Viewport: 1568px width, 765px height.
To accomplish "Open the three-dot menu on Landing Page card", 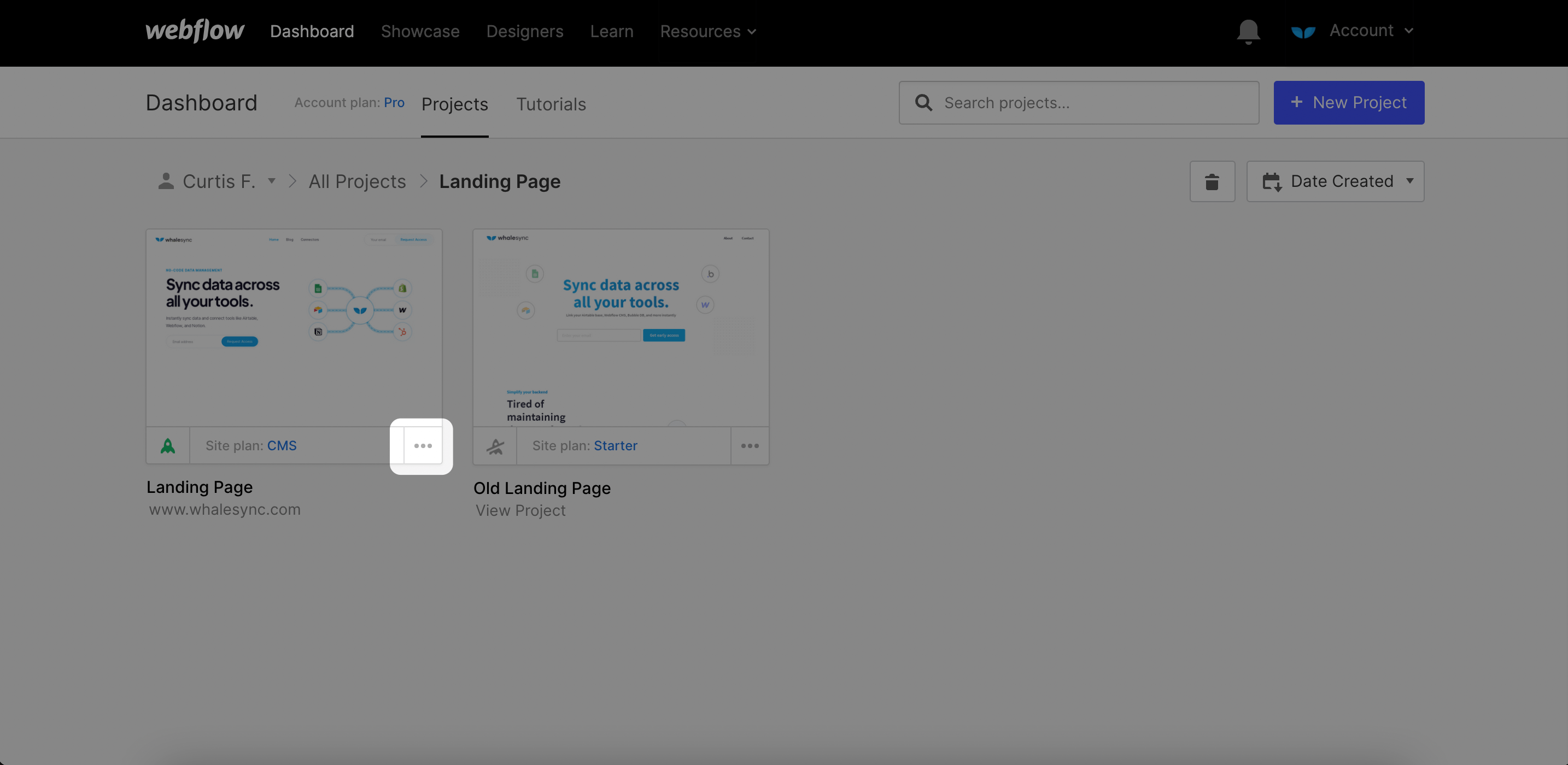I will (422, 445).
